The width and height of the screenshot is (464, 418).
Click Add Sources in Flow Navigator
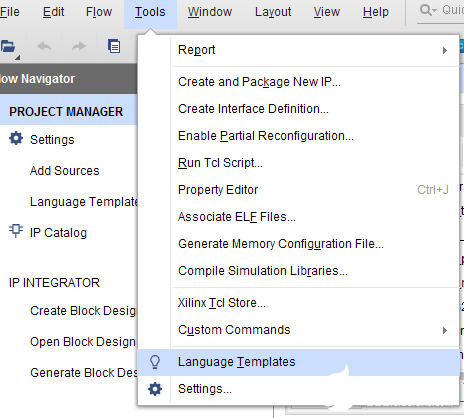[65, 171]
